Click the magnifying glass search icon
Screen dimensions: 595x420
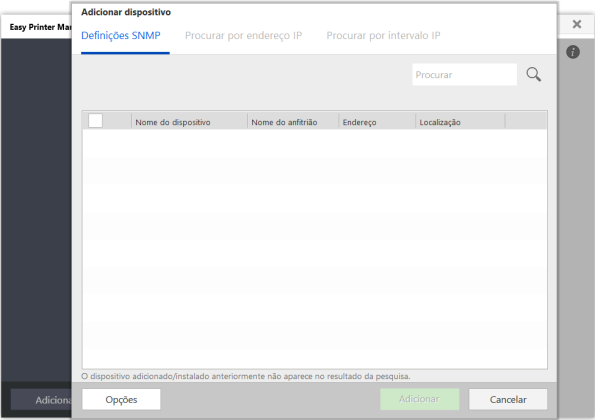[534, 74]
